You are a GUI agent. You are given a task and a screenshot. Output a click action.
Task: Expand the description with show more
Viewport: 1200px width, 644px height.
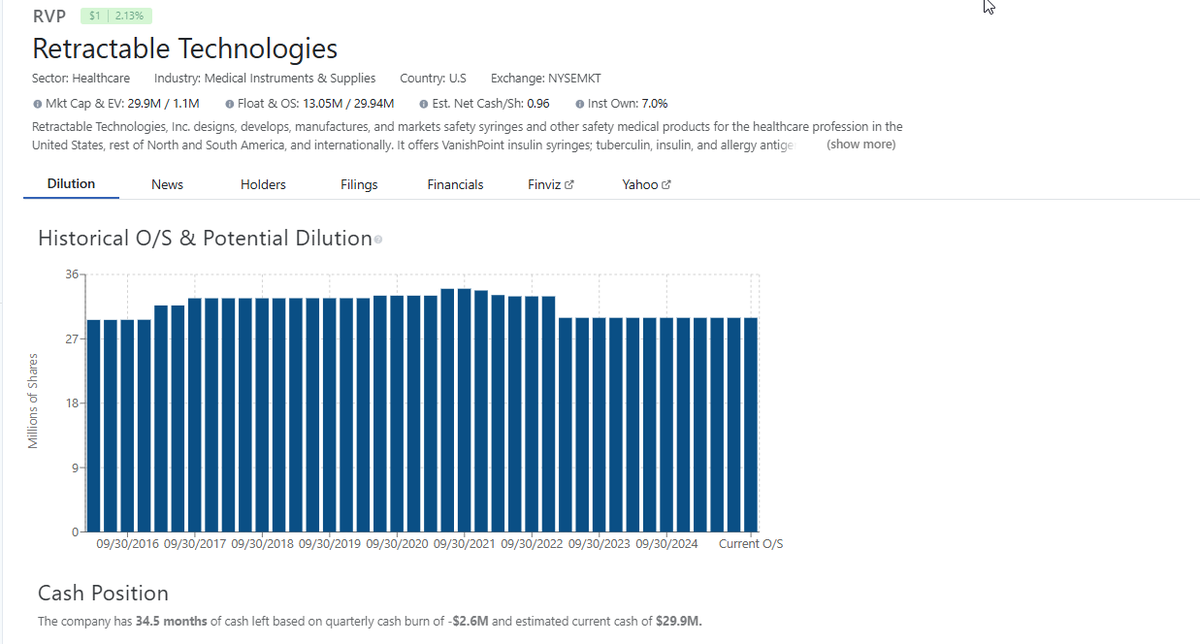[861, 144]
